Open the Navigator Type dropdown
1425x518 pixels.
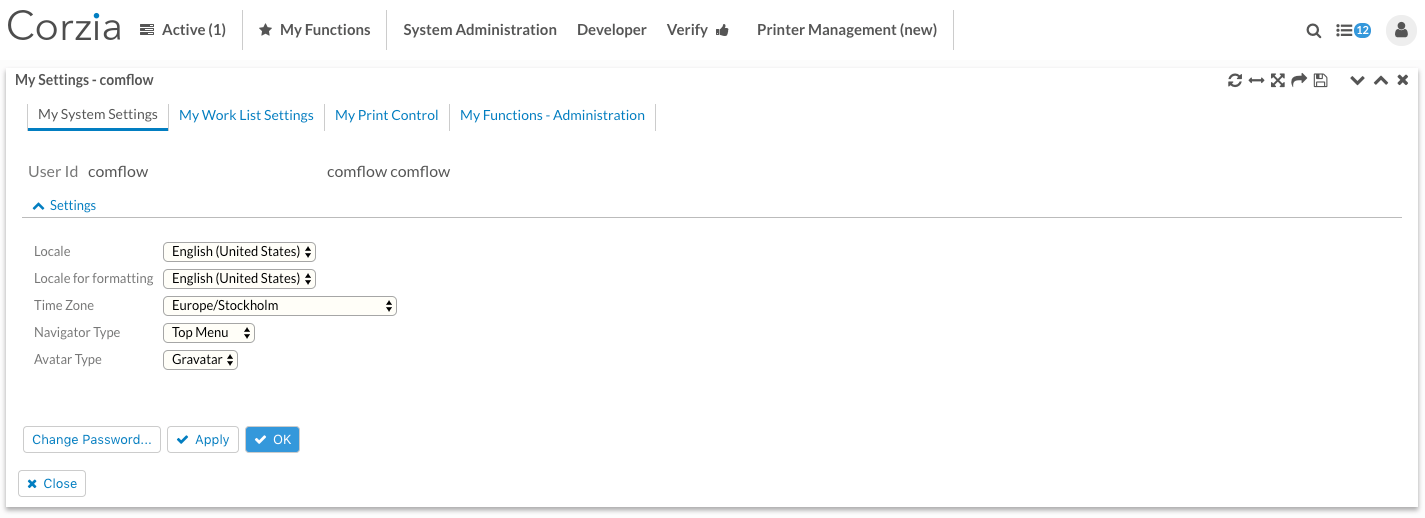[x=209, y=333]
